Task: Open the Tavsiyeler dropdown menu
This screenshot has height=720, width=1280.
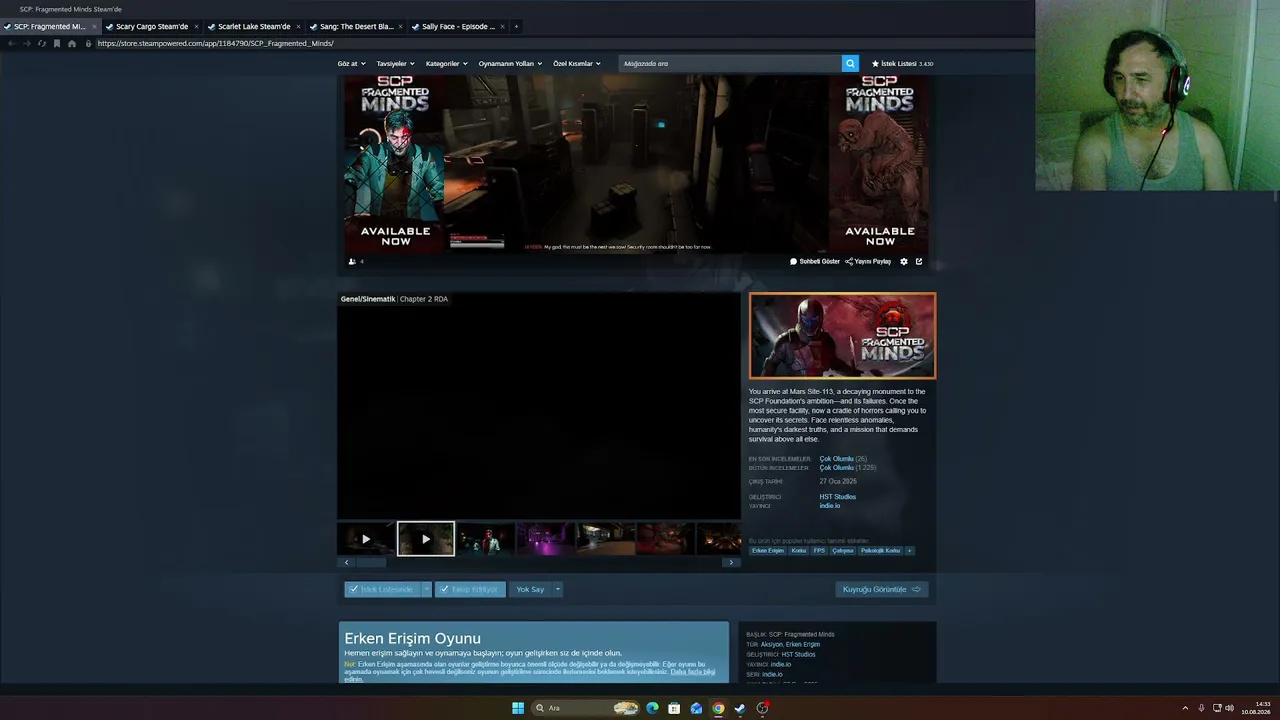Action: 395,64
